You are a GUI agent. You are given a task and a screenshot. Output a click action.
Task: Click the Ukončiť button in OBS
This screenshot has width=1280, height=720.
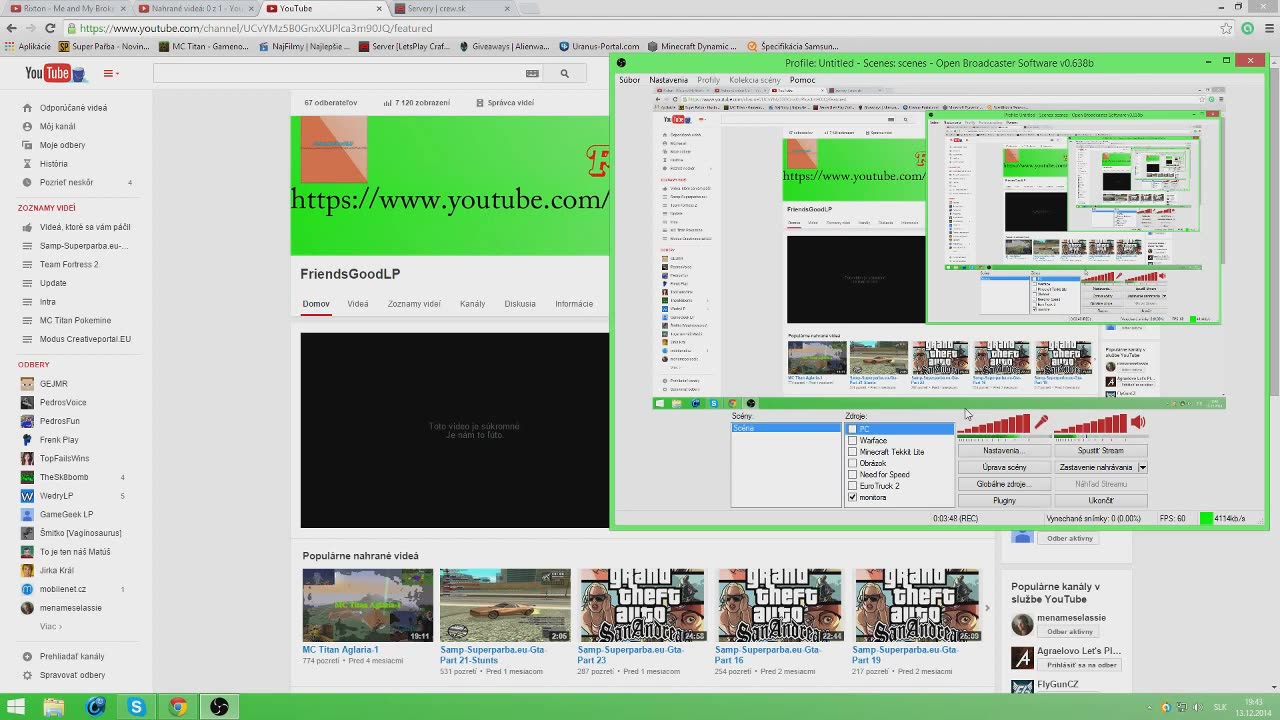click(x=1101, y=500)
